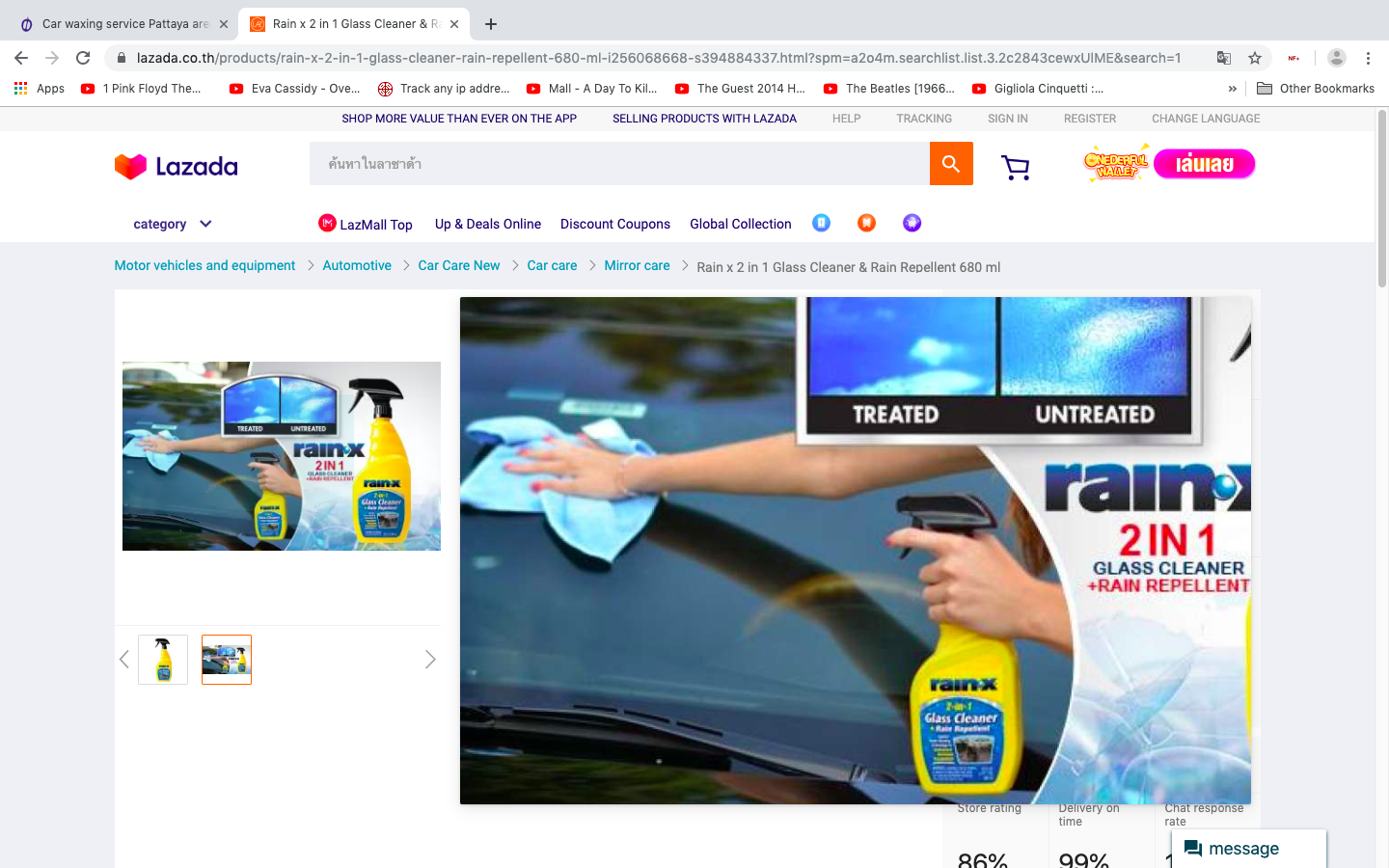Open LazMall Top link
Viewport: 1389px width, 868px height.
[376, 225]
